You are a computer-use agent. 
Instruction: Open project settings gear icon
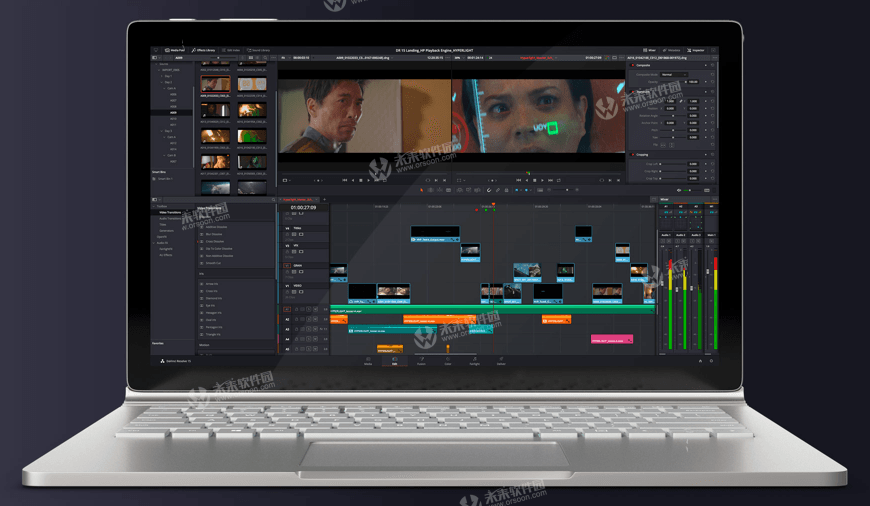point(711,361)
